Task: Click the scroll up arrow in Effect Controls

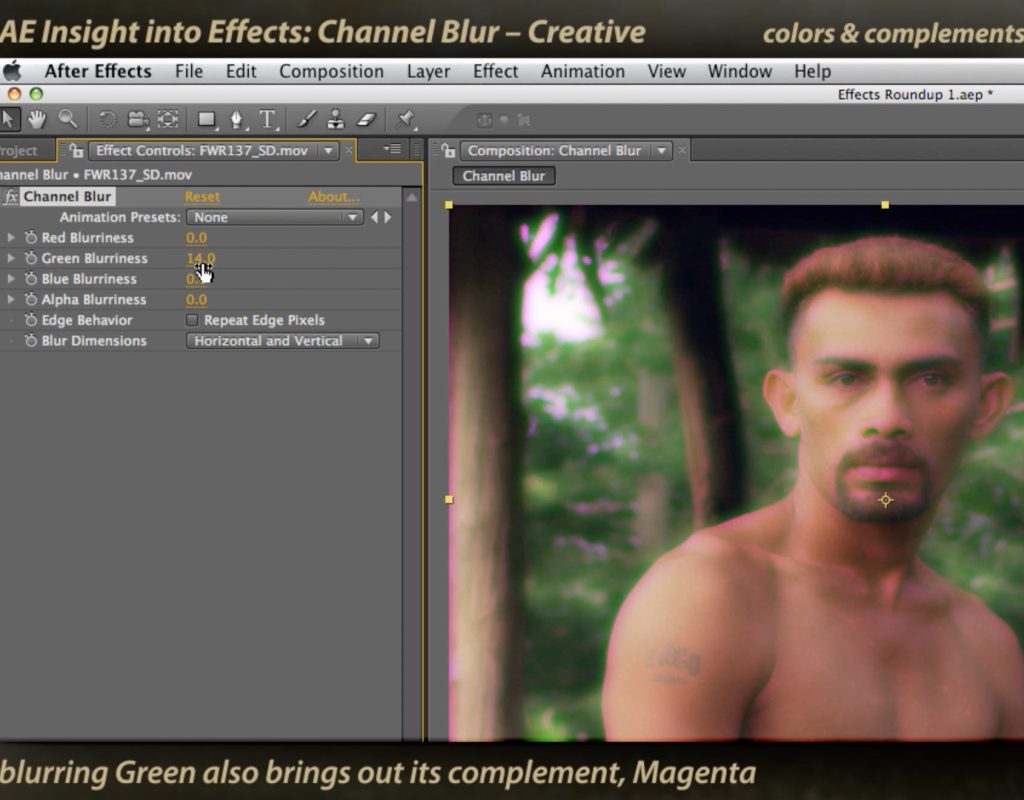Action: pos(411,197)
